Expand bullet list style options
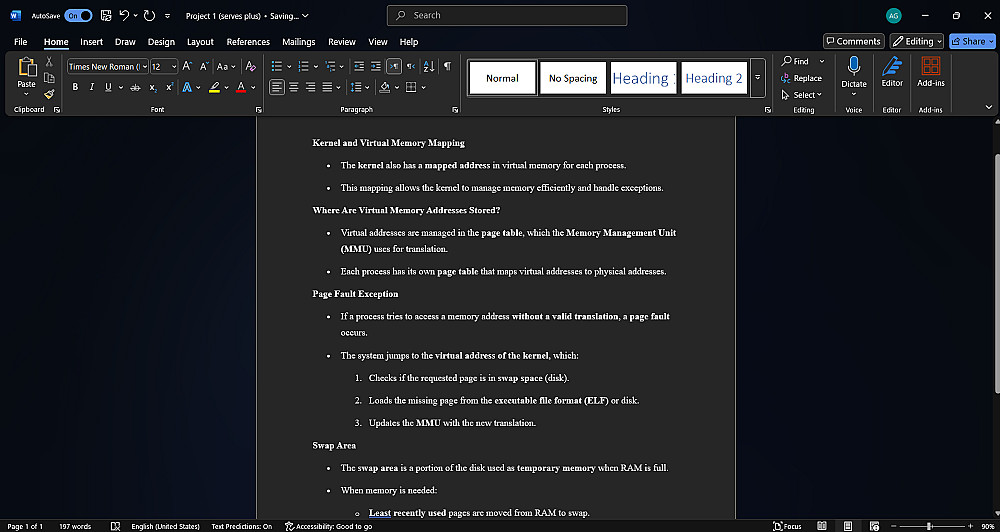Viewport: 1000px width, 532px height. (289, 66)
